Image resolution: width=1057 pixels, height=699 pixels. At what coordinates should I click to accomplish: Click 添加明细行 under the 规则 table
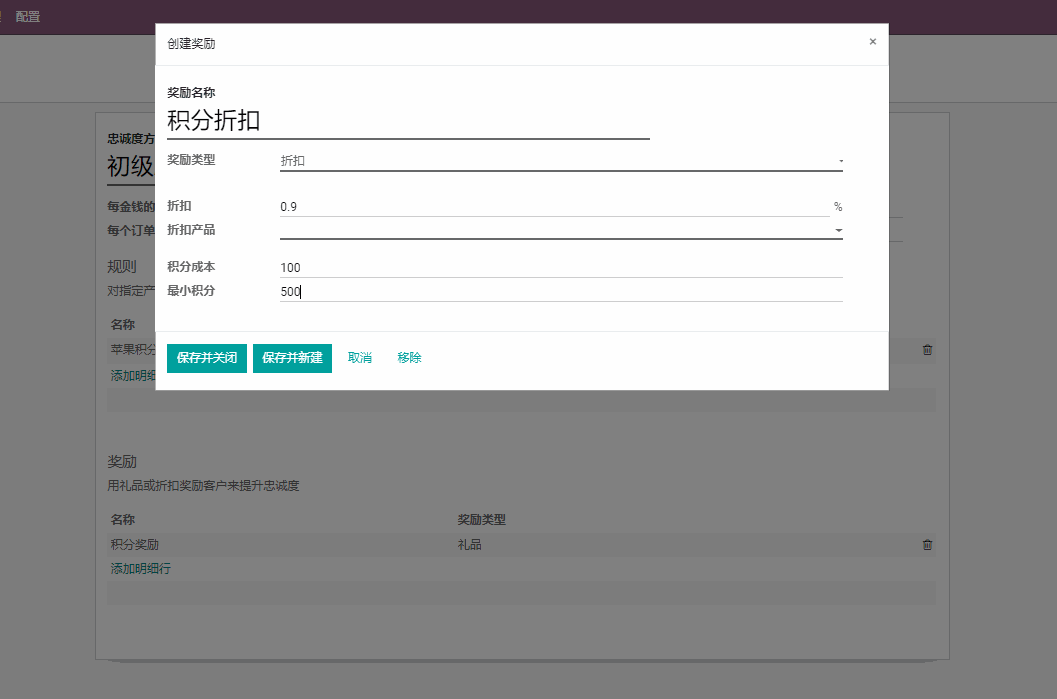click(x=132, y=375)
